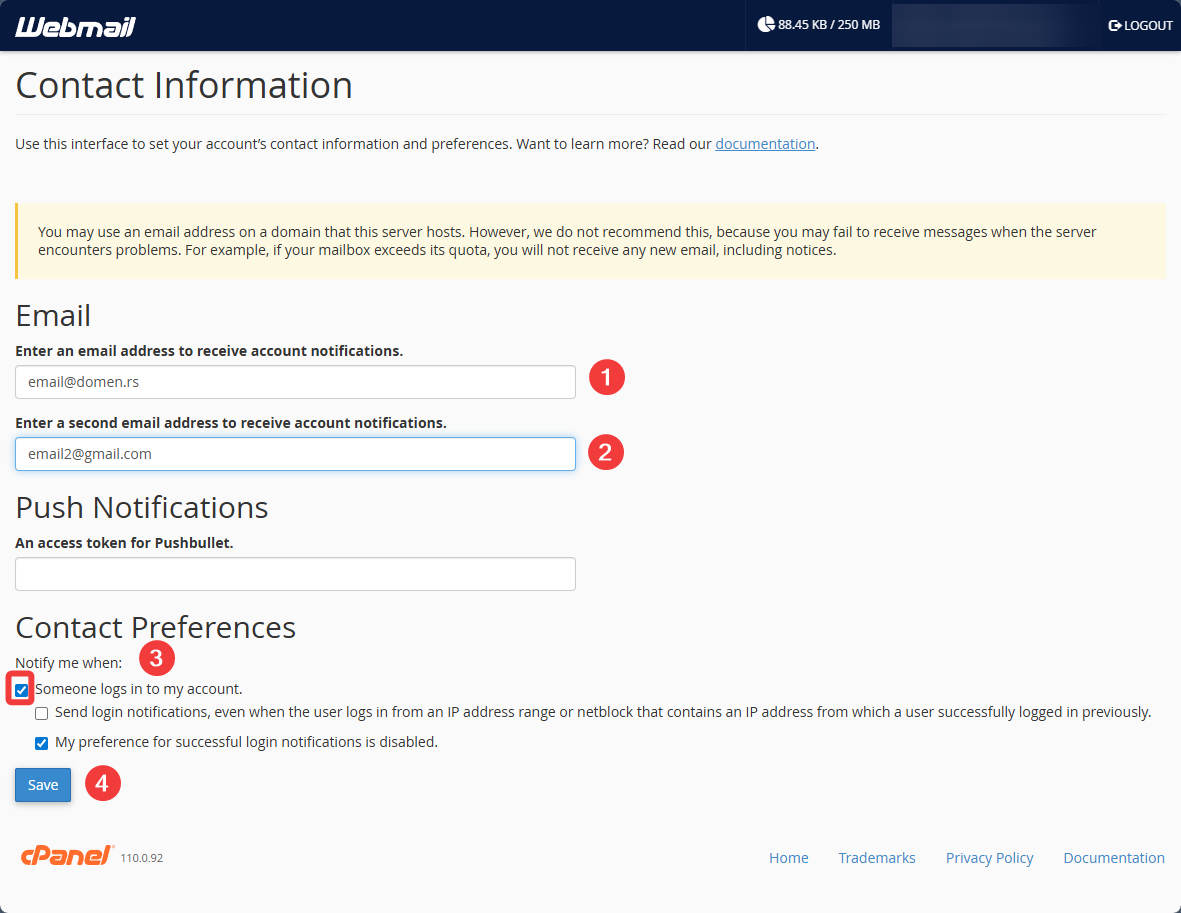Open Trademarks footer link

point(876,858)
